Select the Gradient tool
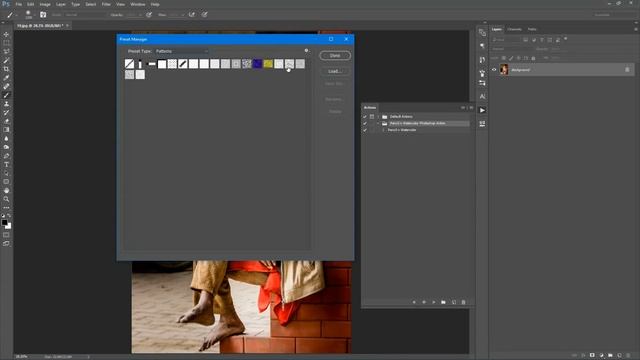This screenshot has height=360, width=640. click(6, 130)
